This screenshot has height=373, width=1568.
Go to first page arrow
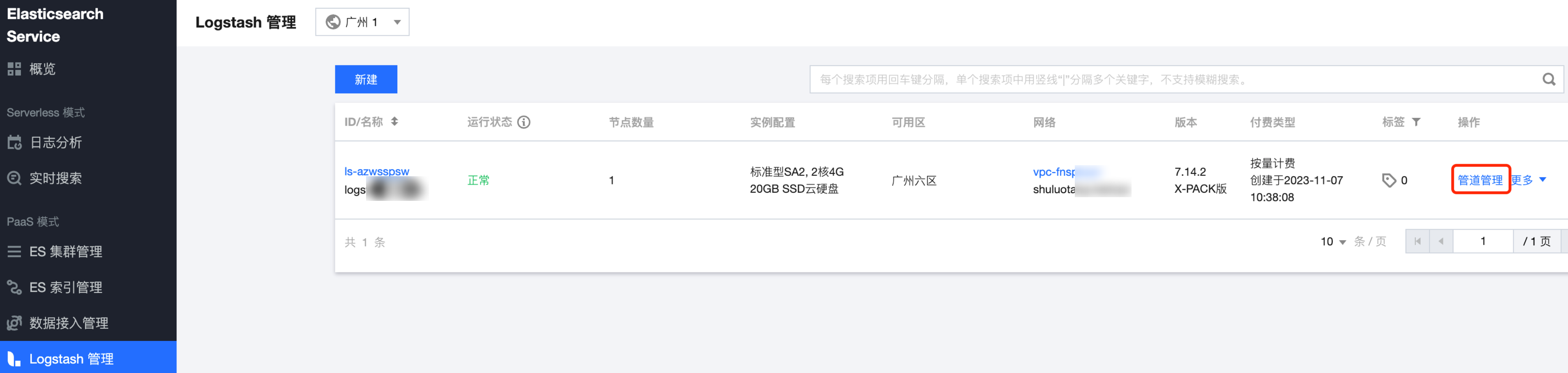pos(1417,242)
